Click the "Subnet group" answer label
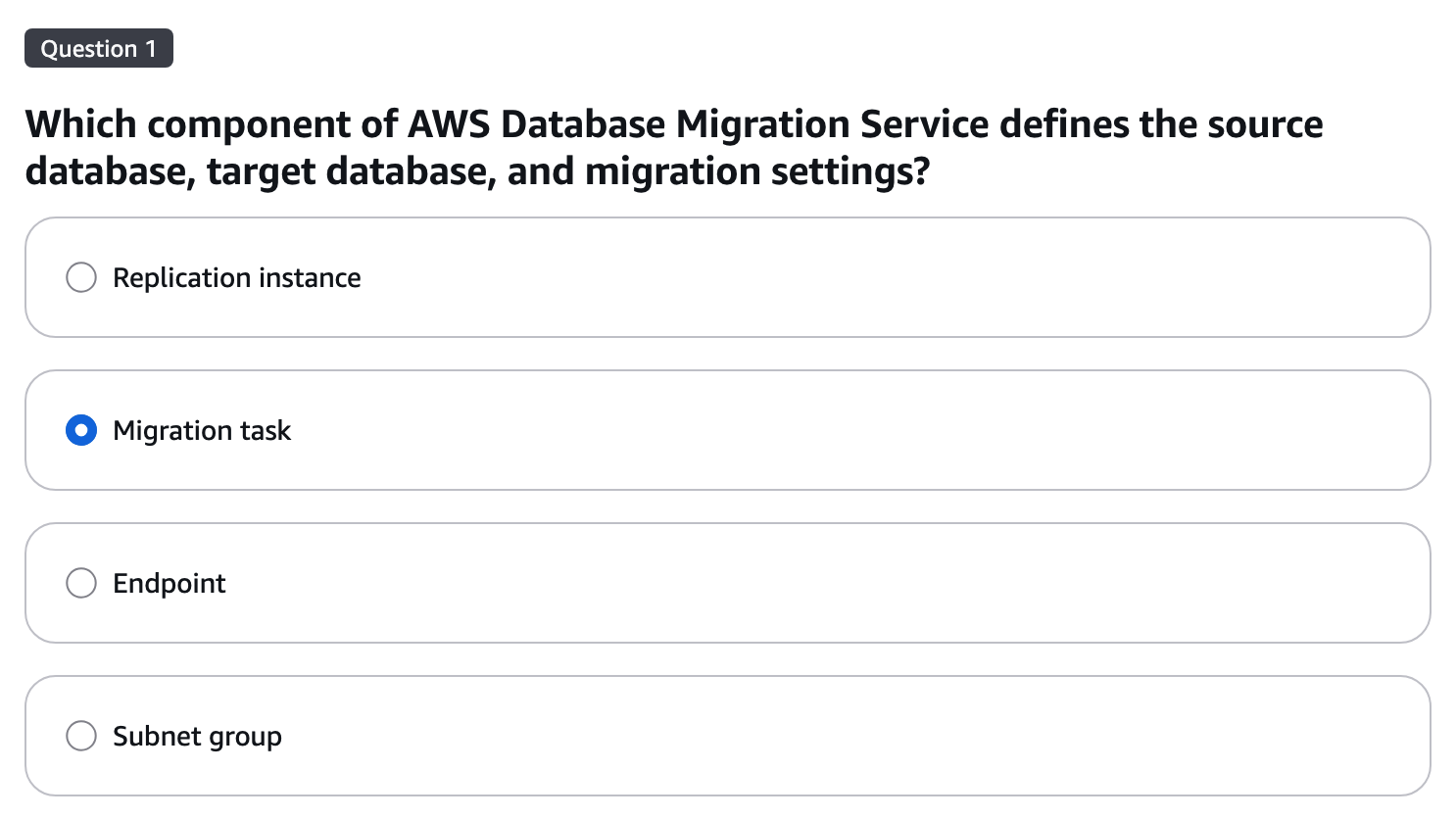The image size is (1456, 819). 198,737
